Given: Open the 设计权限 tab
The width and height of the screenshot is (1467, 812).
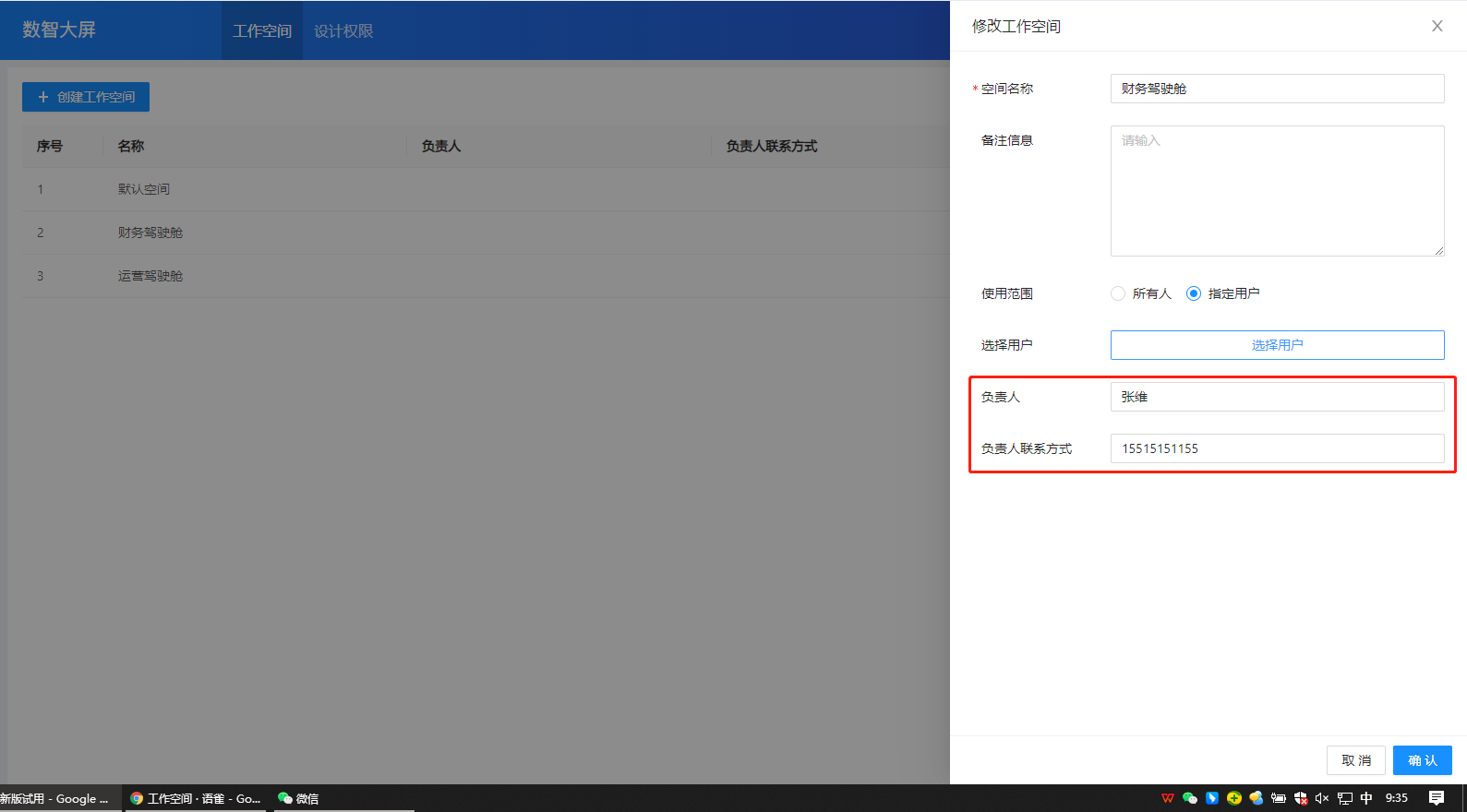Looking at the screenshot, I should coord(343,30).
